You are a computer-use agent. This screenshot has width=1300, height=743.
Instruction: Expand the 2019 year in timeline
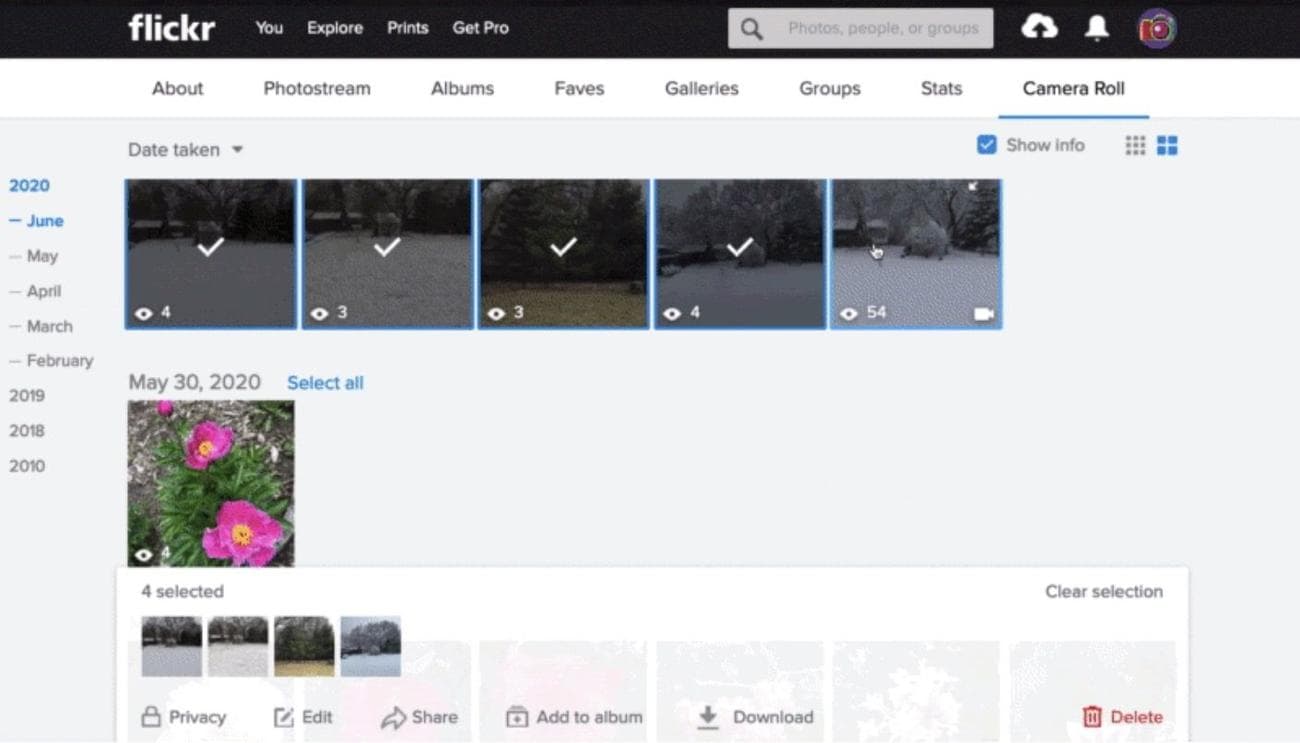[x=27, y=395]
